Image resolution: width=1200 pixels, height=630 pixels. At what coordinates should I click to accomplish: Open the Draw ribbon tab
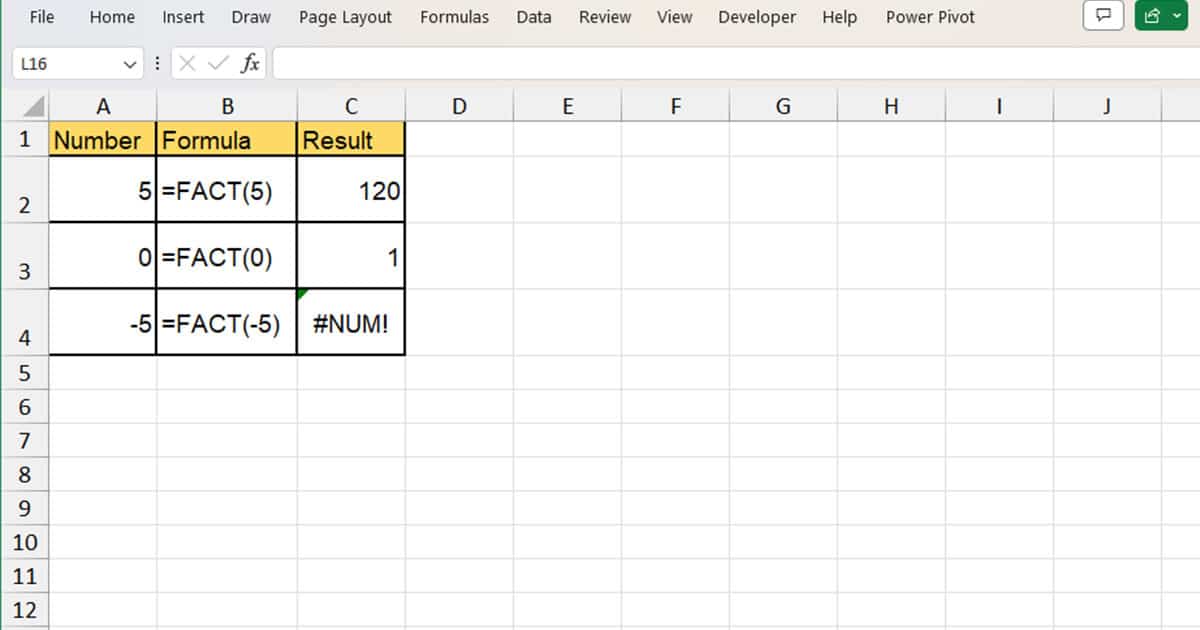(x=250, y=17)
